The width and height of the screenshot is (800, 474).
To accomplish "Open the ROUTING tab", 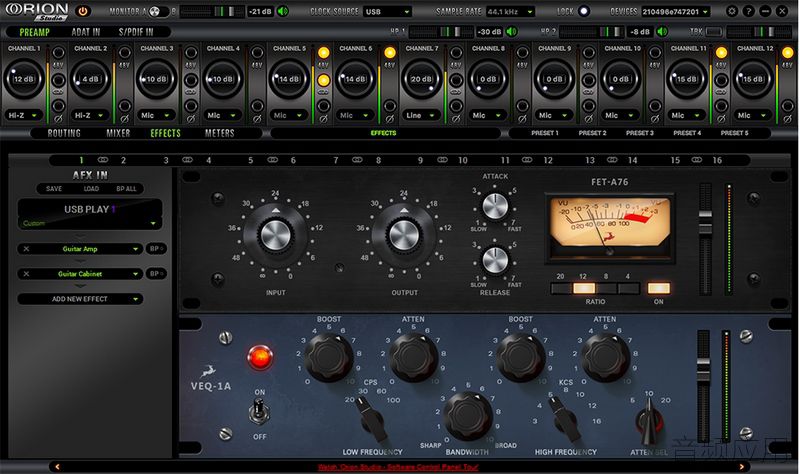I will coord(64,133).
